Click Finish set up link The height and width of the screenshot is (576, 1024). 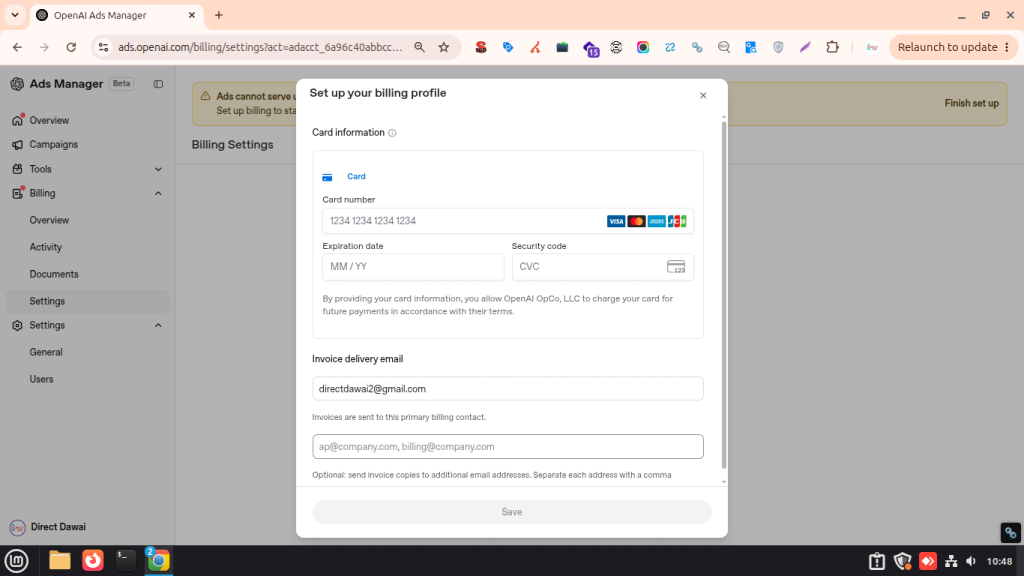(x=971, y=103)
